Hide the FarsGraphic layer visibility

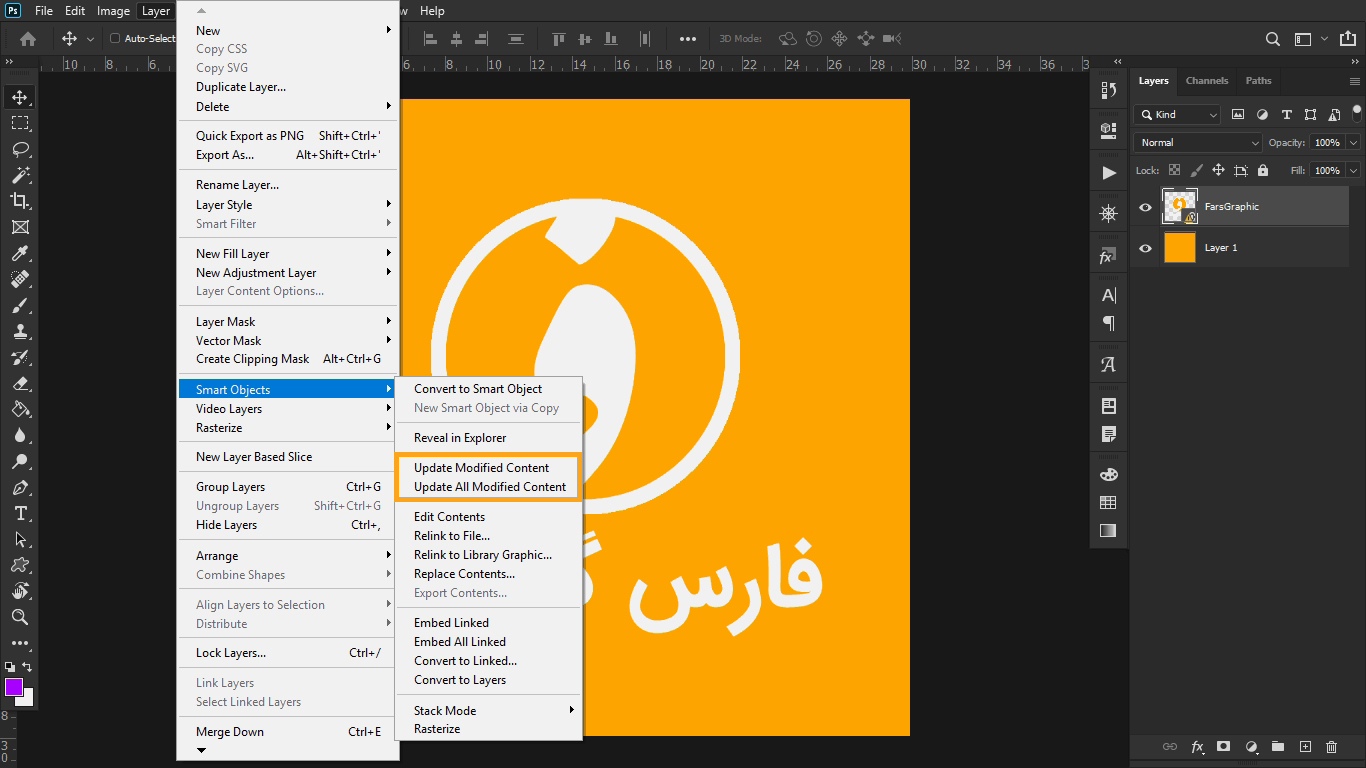[x=1144, y=206]
